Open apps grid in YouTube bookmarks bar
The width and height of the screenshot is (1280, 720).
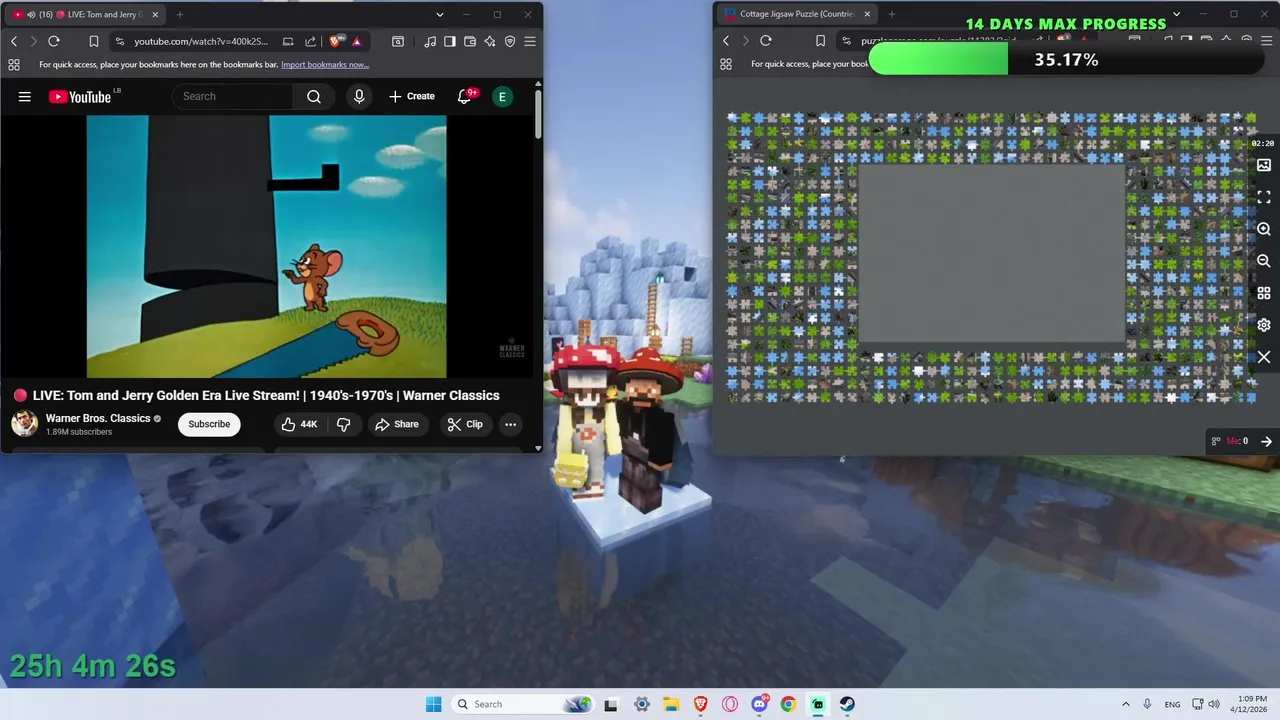14,64
